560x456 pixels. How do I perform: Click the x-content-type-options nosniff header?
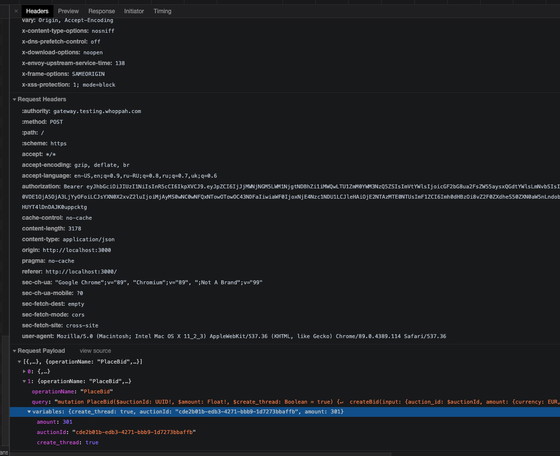pyautogui.click(x=68, y=31)
